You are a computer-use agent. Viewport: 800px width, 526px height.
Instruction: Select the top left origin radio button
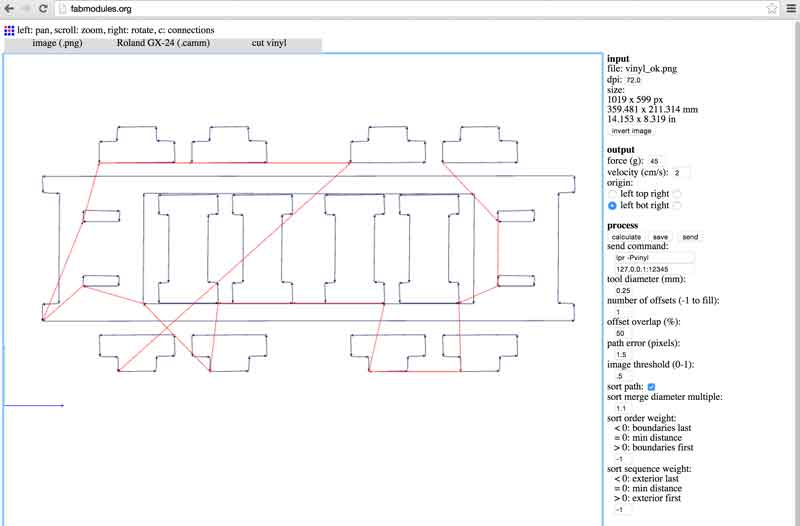612,194
